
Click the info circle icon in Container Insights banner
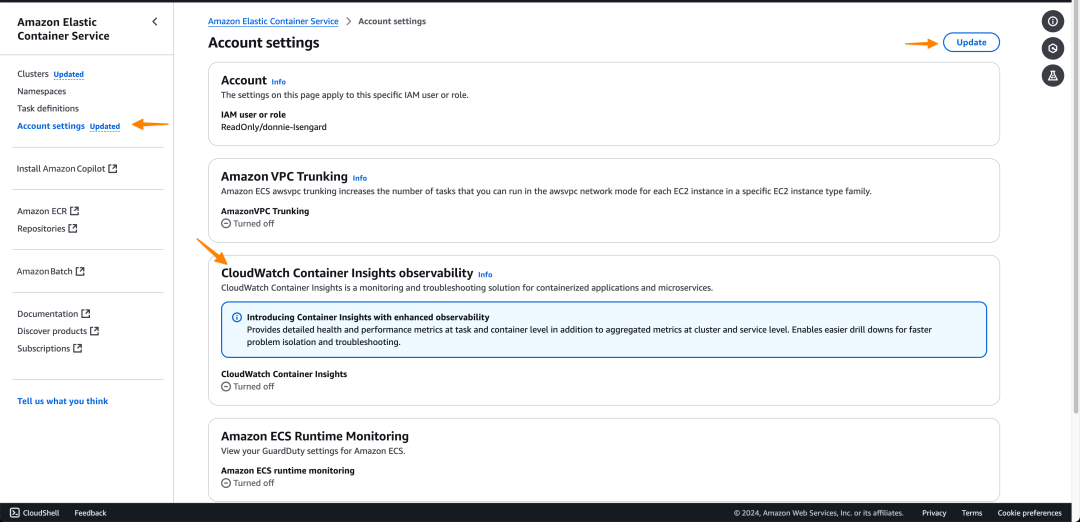click(237, 317)
